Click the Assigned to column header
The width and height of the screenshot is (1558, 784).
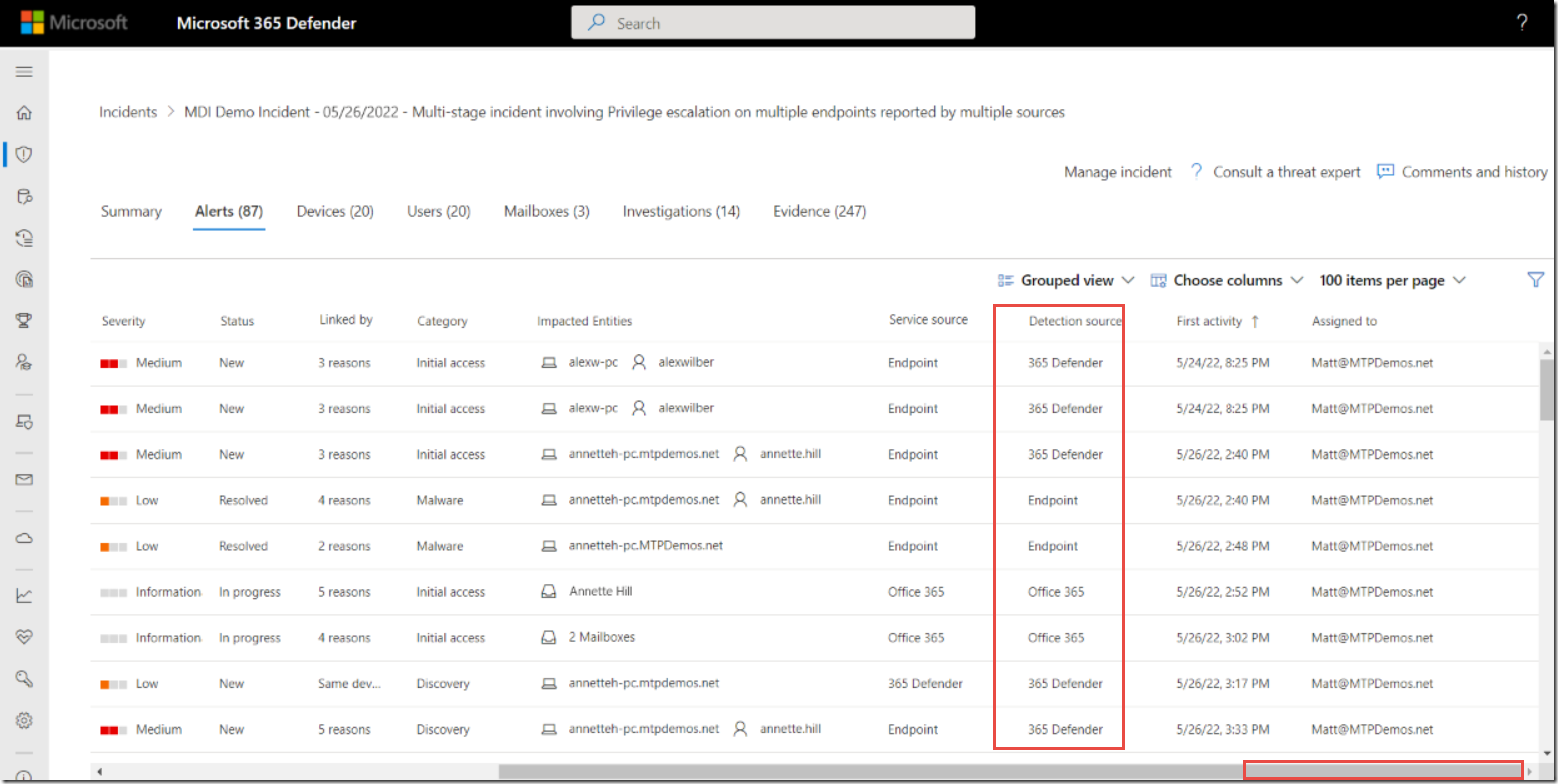pos(1344,321)
